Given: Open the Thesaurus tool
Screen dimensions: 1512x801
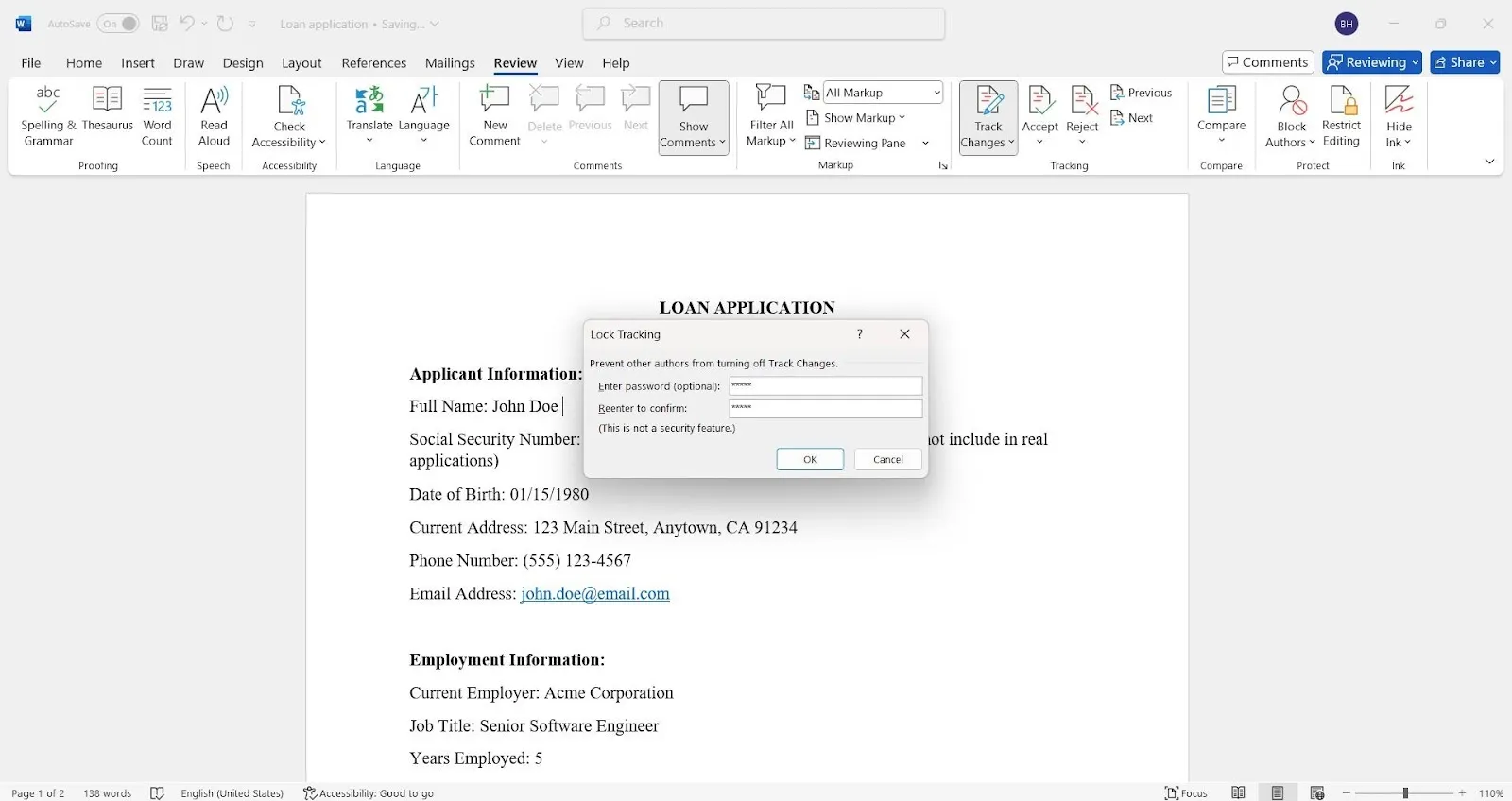Looking at the screenshot, I should click(x=108, y=109).
